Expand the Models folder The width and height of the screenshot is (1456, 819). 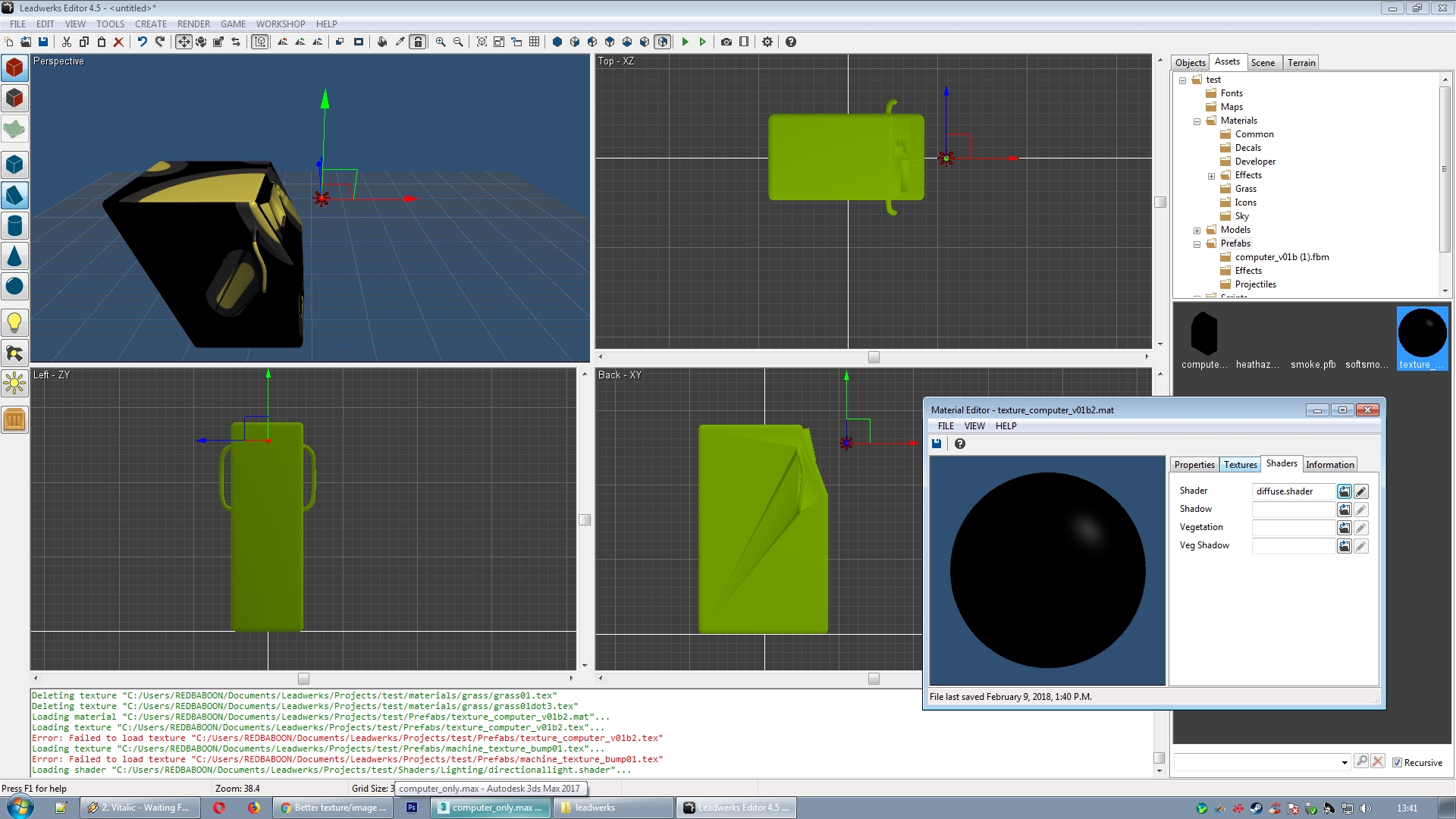[1197, 230]
